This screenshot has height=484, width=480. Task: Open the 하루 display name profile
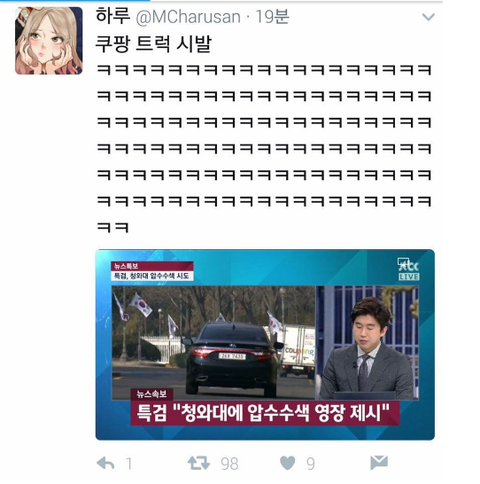[x=113, y=16]
